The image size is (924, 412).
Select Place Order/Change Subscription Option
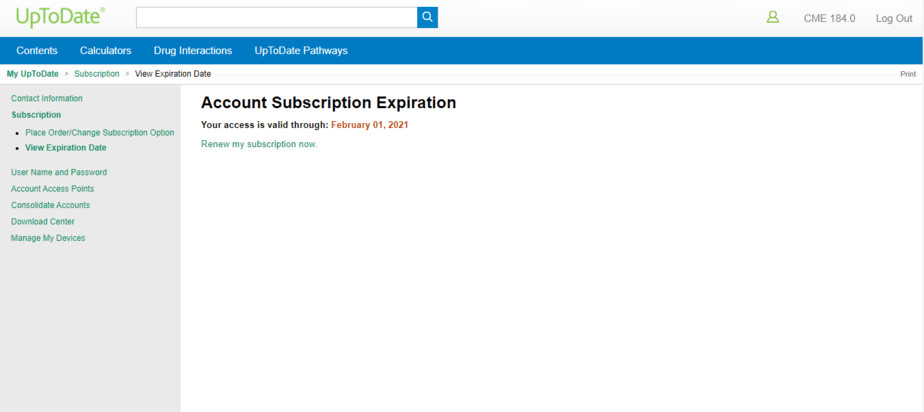tap(99, 132)
